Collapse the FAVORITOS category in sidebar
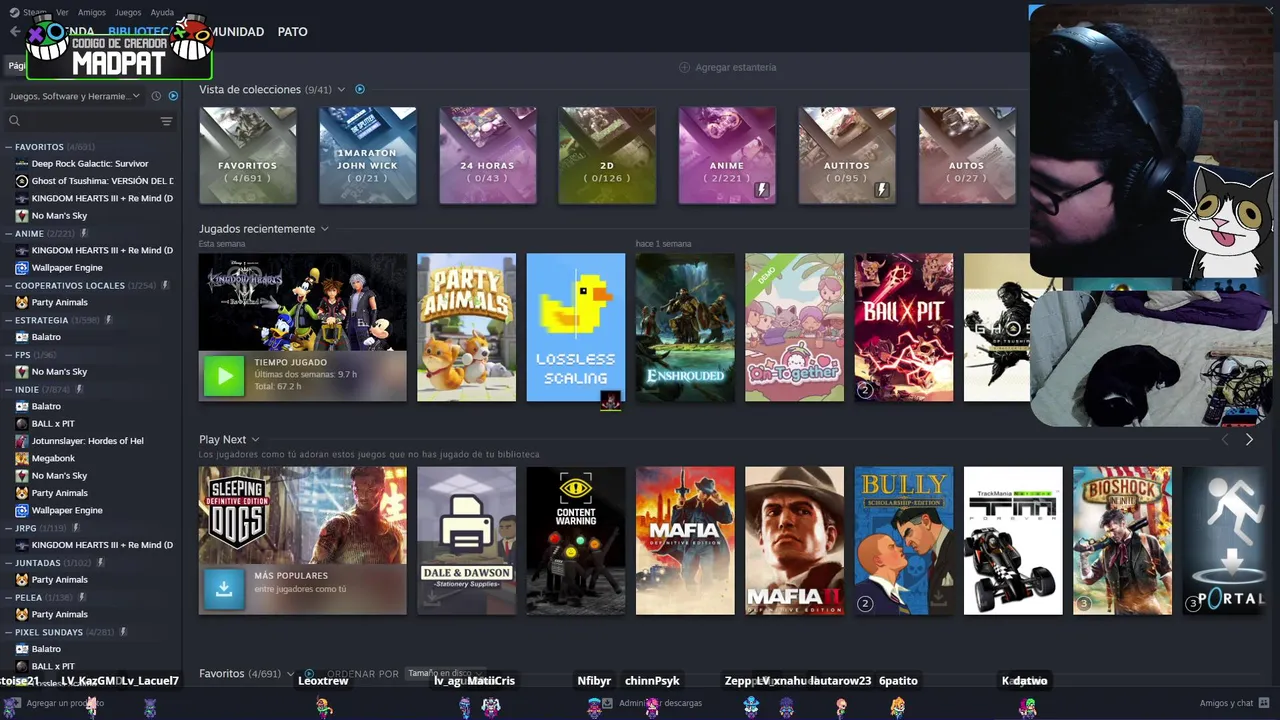 pos(8,147)
